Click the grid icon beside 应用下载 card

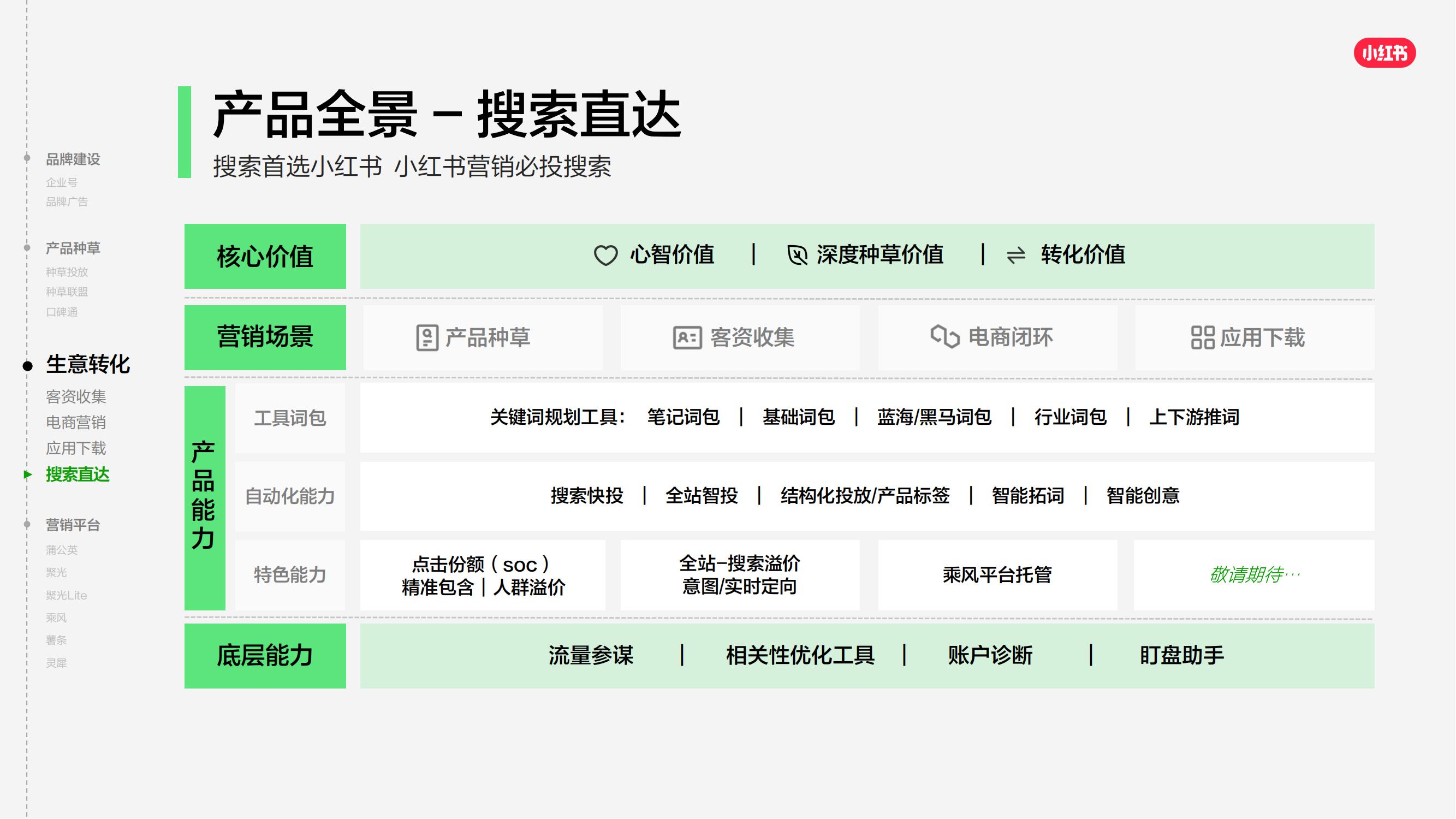point(1202,337)
